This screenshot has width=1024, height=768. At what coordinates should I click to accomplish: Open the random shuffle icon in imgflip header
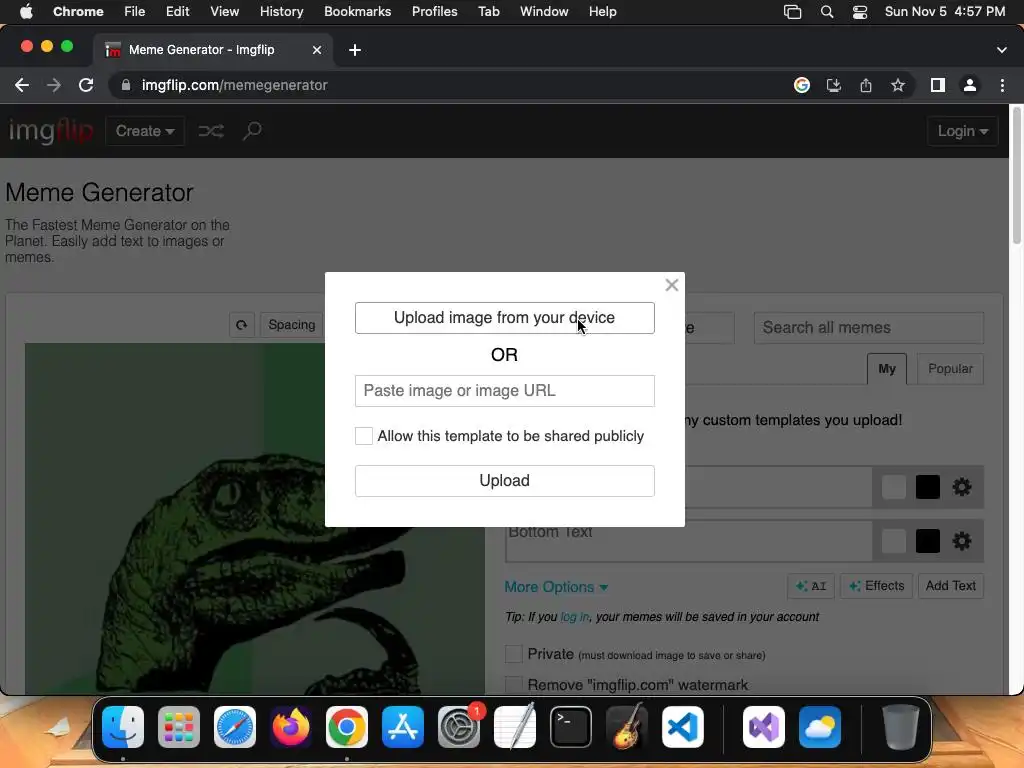click(211, 131)
